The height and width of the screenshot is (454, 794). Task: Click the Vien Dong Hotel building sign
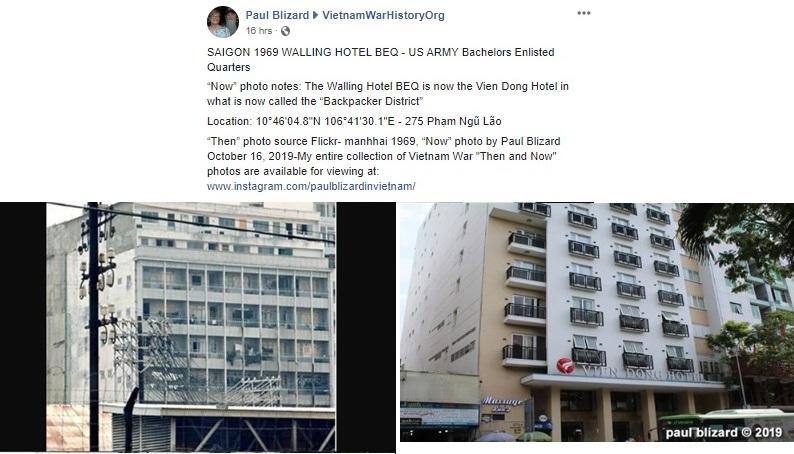tap(643, 374)
